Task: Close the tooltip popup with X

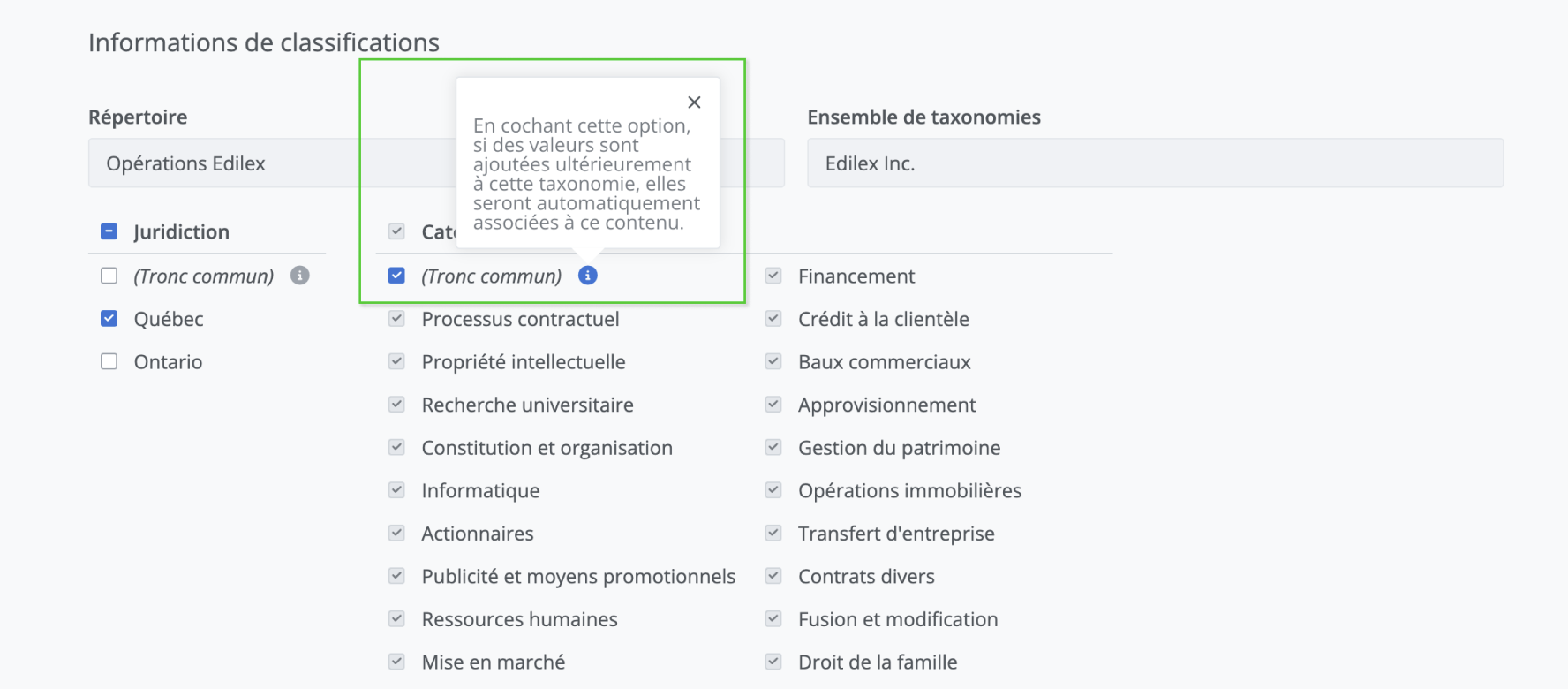Action: point(694,102)
